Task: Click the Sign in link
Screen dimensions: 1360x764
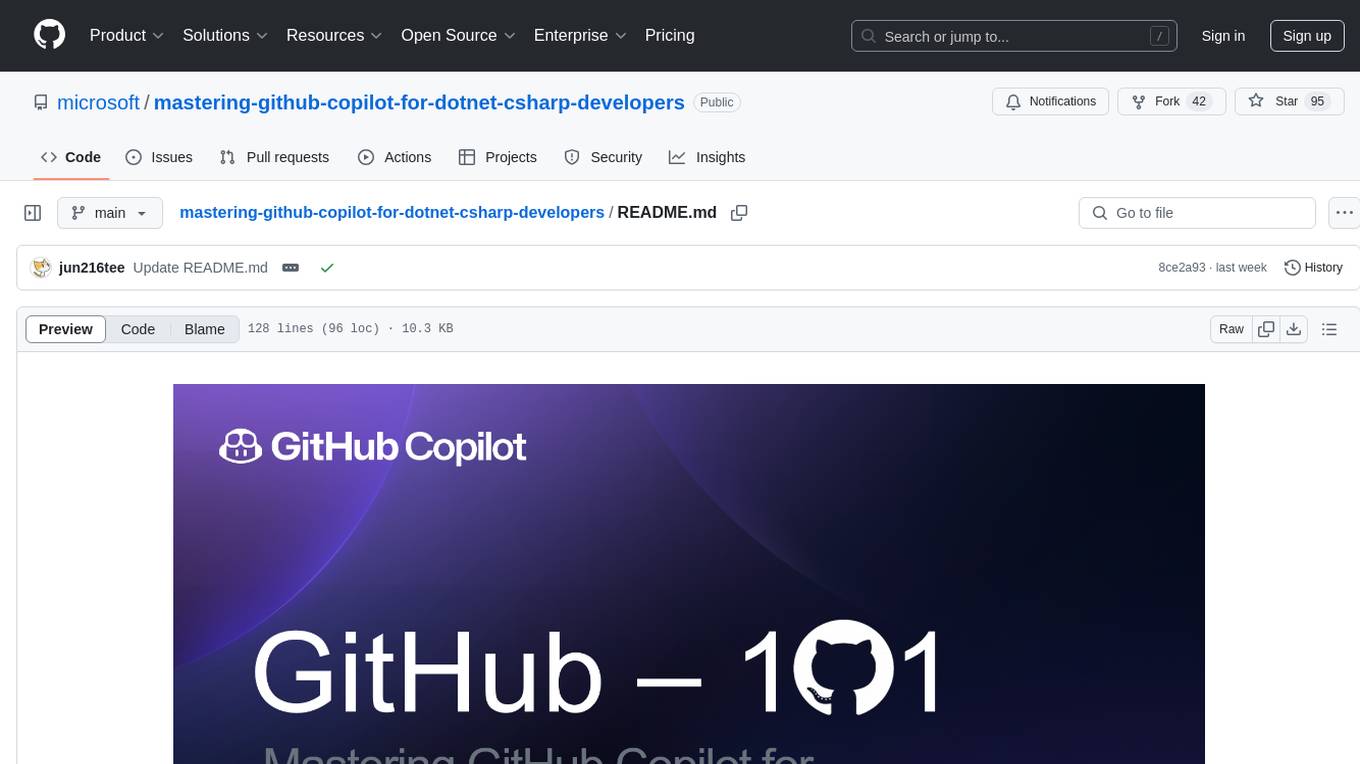Action: 1223,36
